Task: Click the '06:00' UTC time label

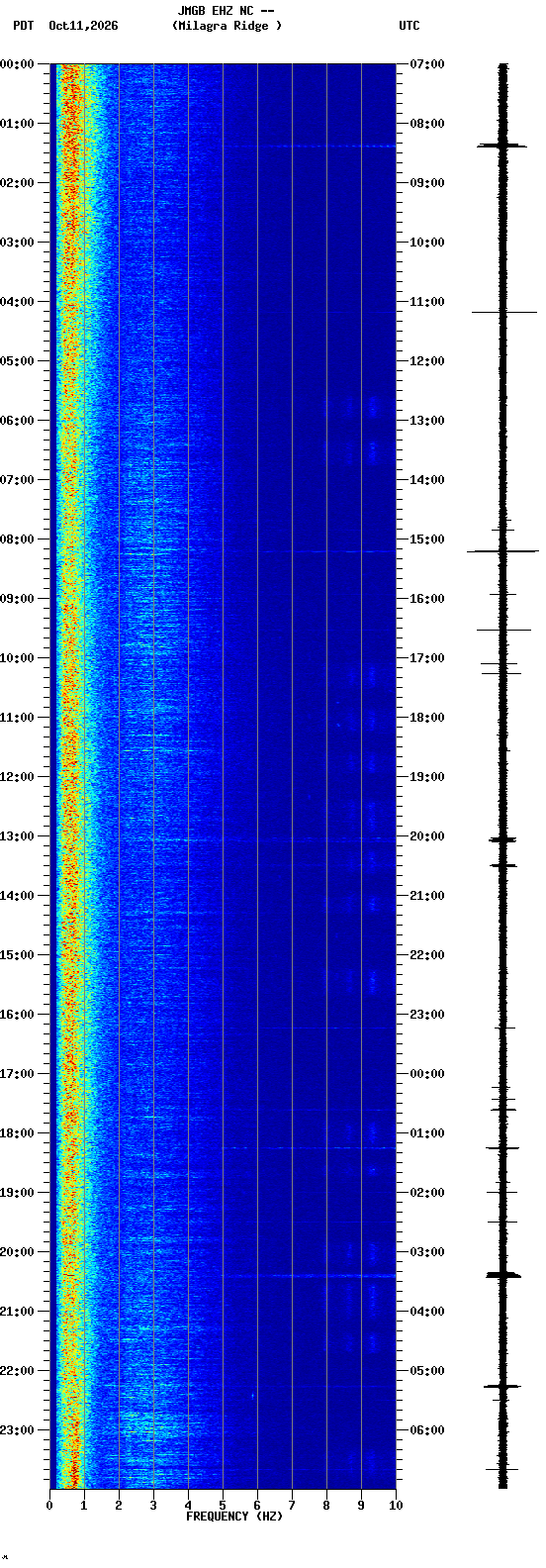Action: tap(427, 1430)
